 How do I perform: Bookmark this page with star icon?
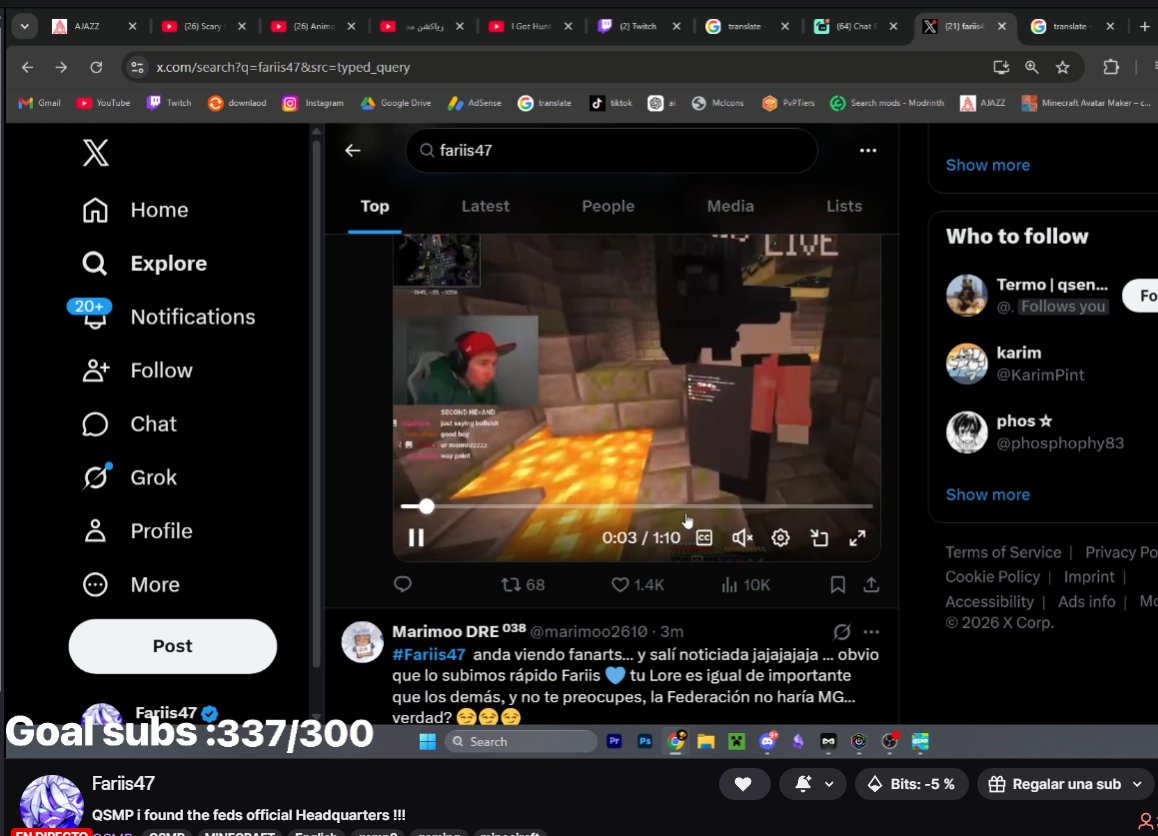point(1063,67)
